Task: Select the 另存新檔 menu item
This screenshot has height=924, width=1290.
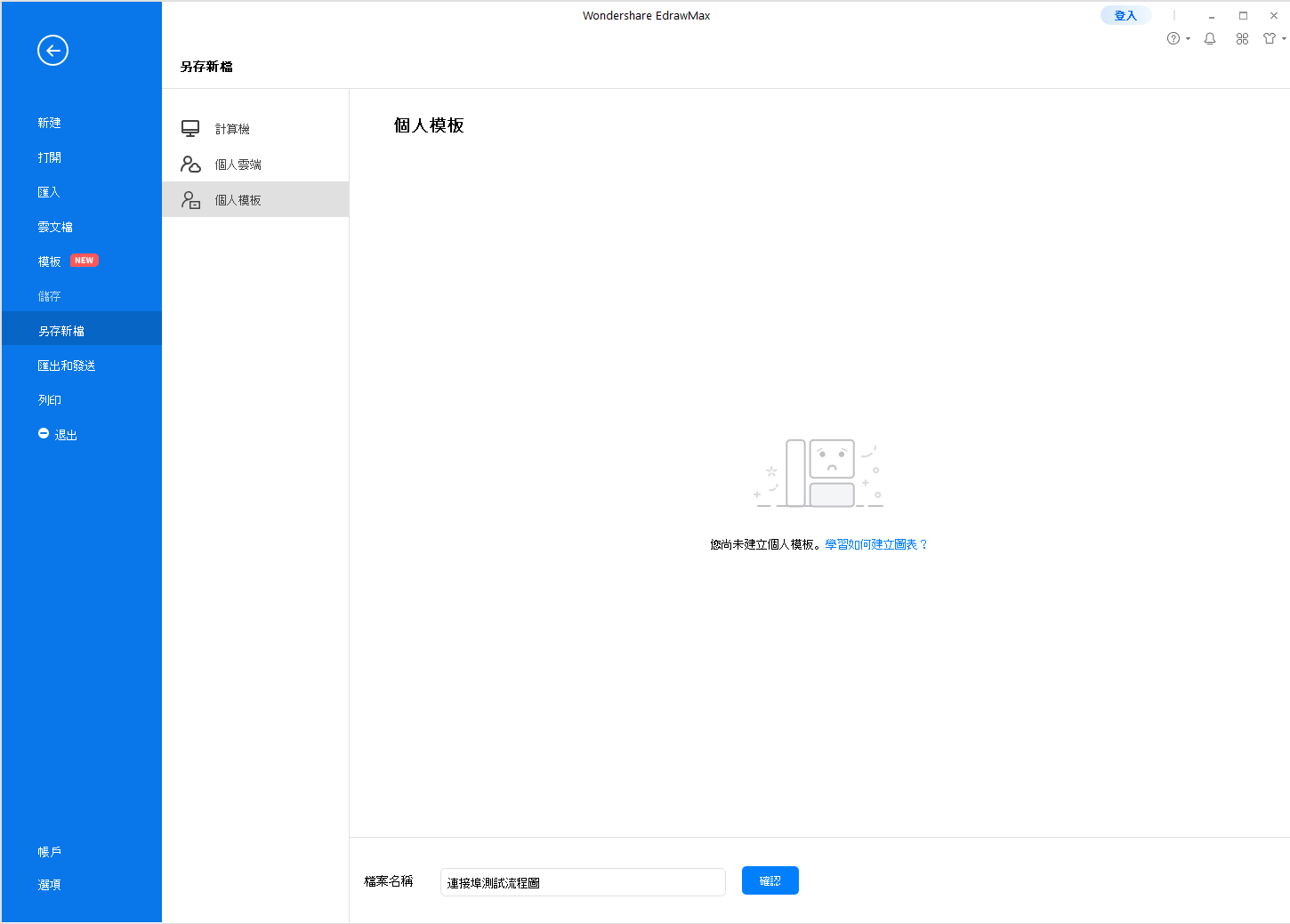Action: point(82,330)
